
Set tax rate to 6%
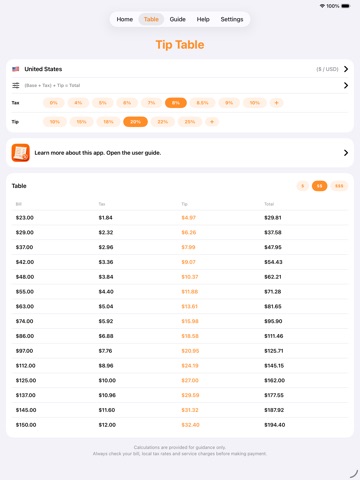click(x=127, y=103)
